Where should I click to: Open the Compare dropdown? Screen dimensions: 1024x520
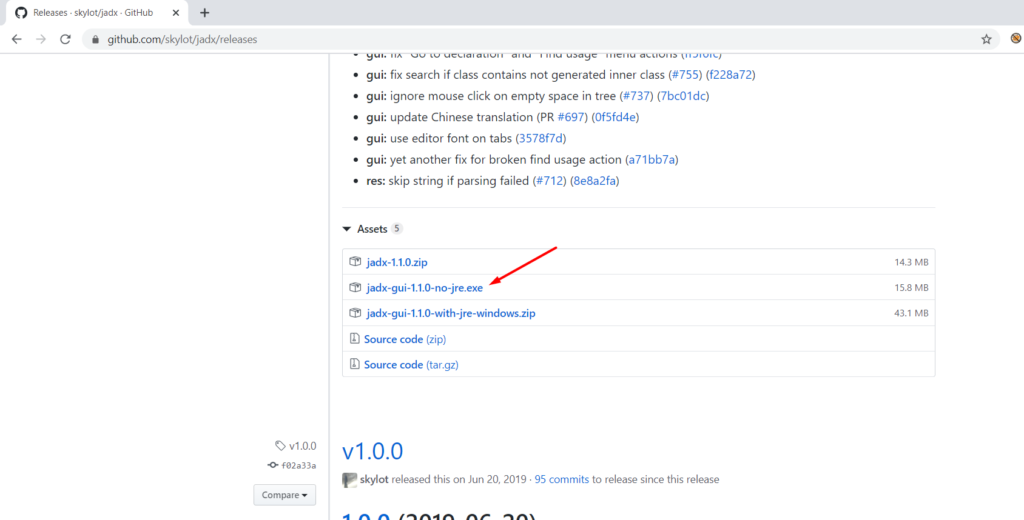[285, 495]
